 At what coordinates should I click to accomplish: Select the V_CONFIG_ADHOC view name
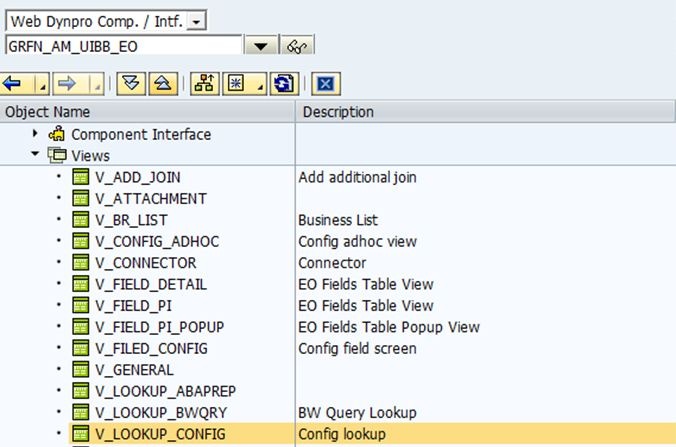click(157, 241)
